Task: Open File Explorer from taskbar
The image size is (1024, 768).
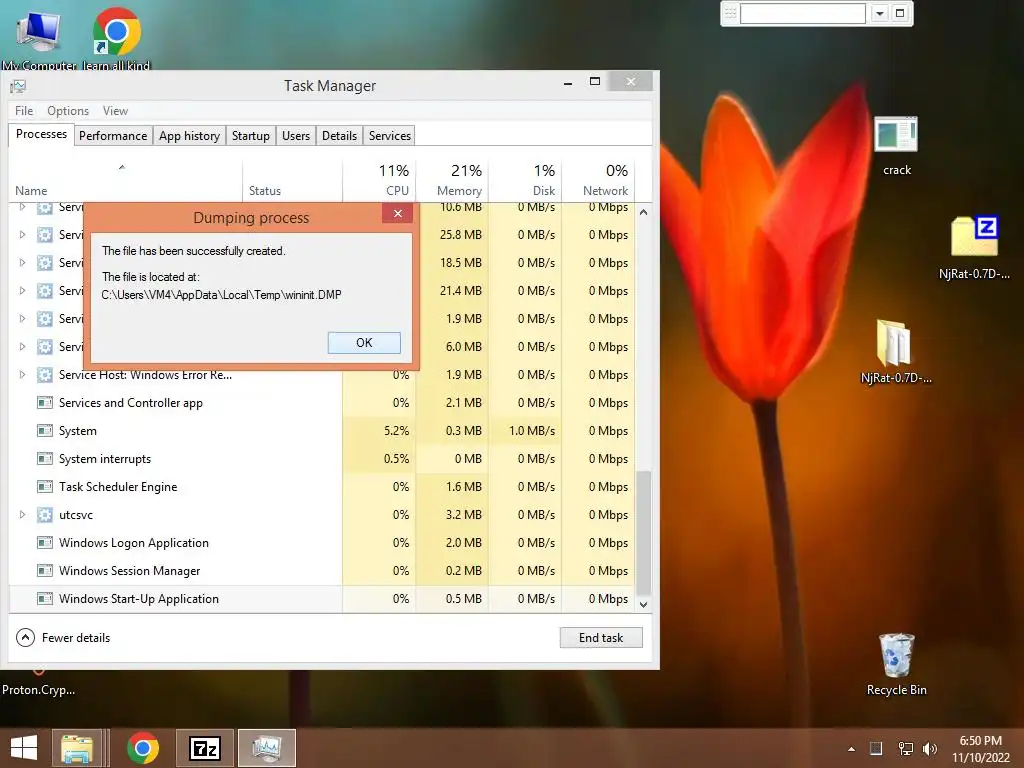Action: [77, 748]
